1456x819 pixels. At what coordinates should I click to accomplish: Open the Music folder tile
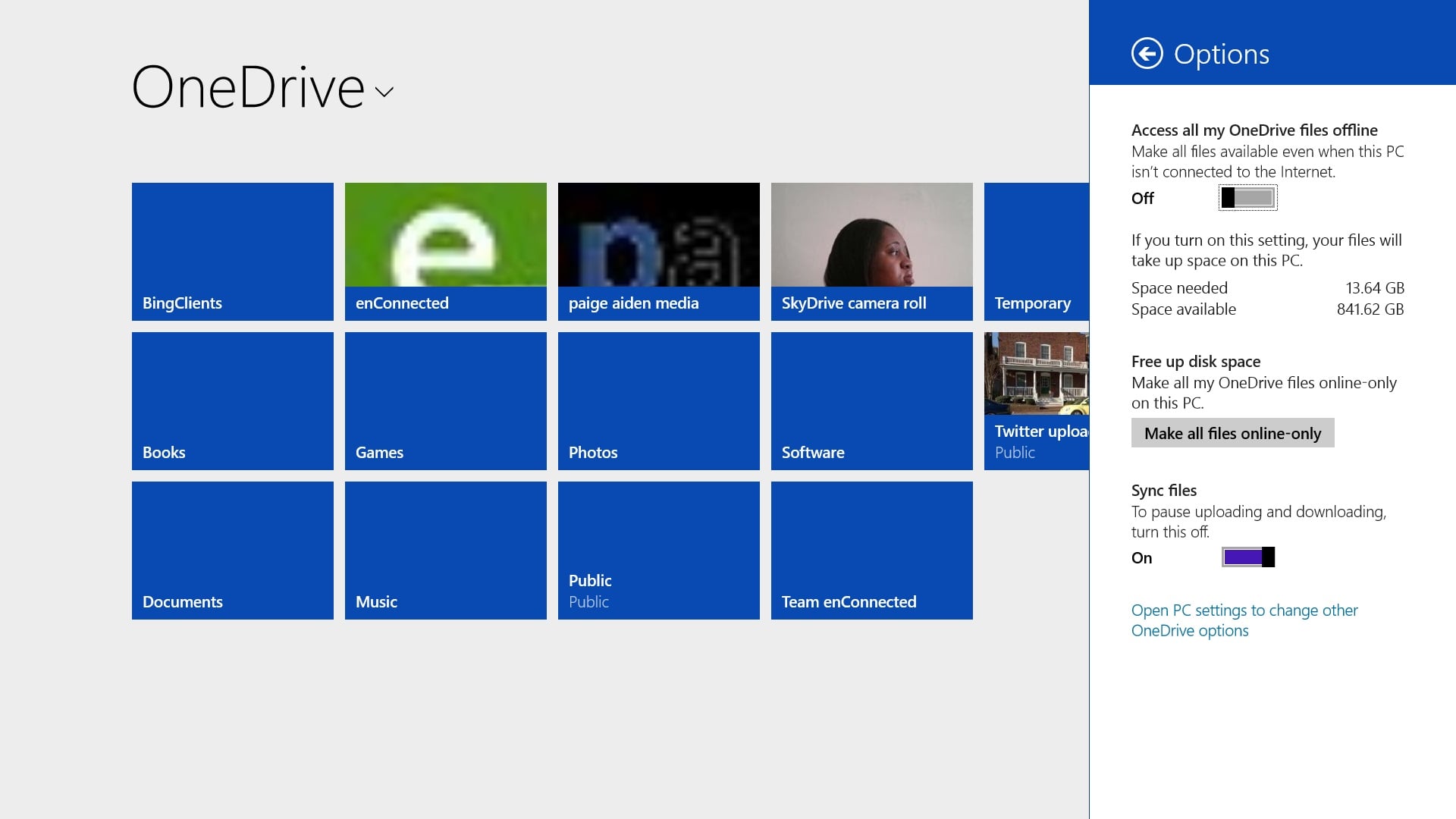[x=445, y=550]
